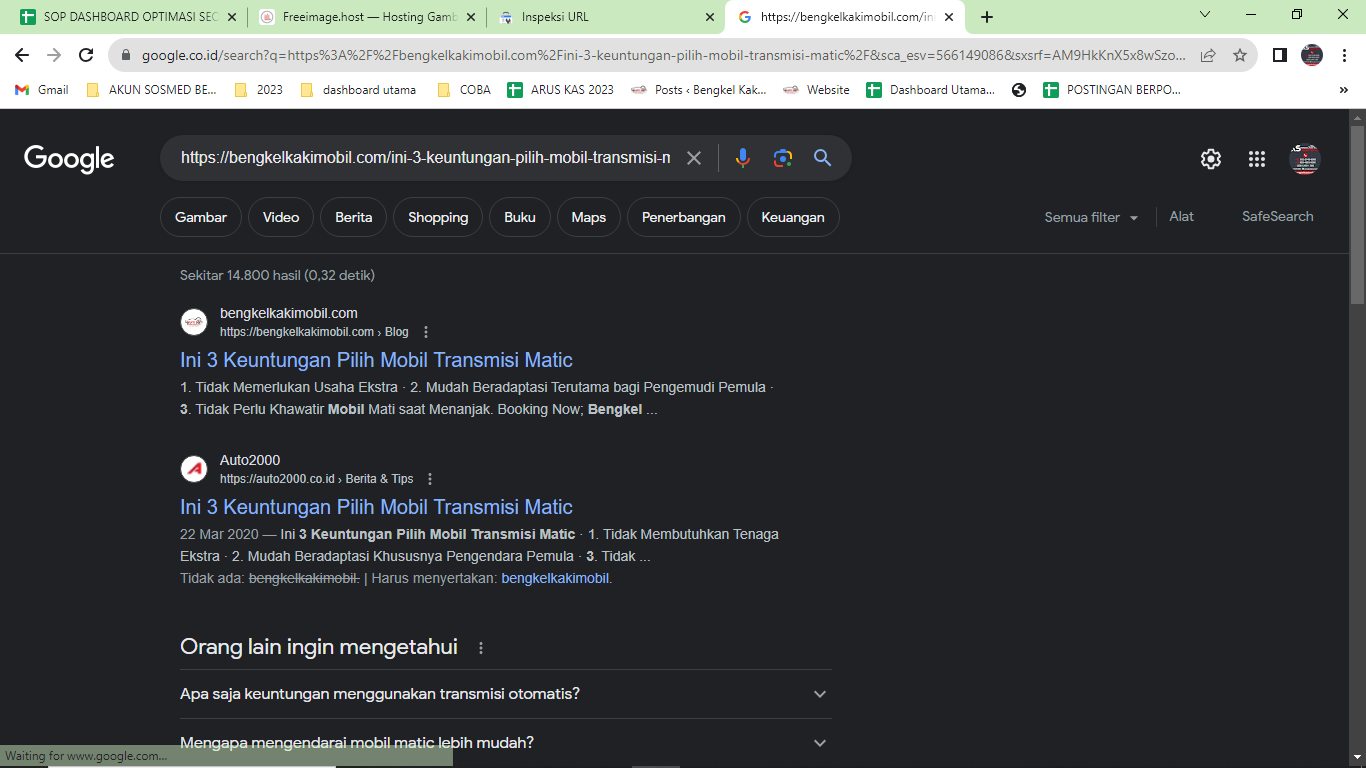This screenshot has height=768, width=1366.
Task: Click the Auto2000 site favicon
Action: [194, 469]
